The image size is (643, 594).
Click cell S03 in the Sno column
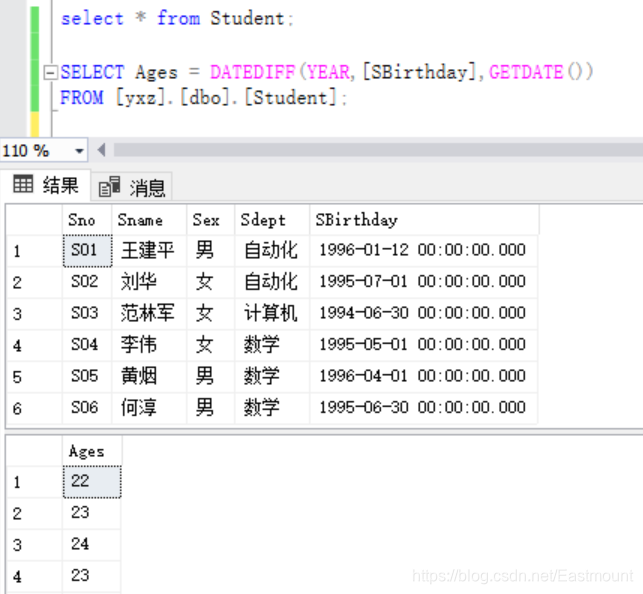click(x=87, y=314)
